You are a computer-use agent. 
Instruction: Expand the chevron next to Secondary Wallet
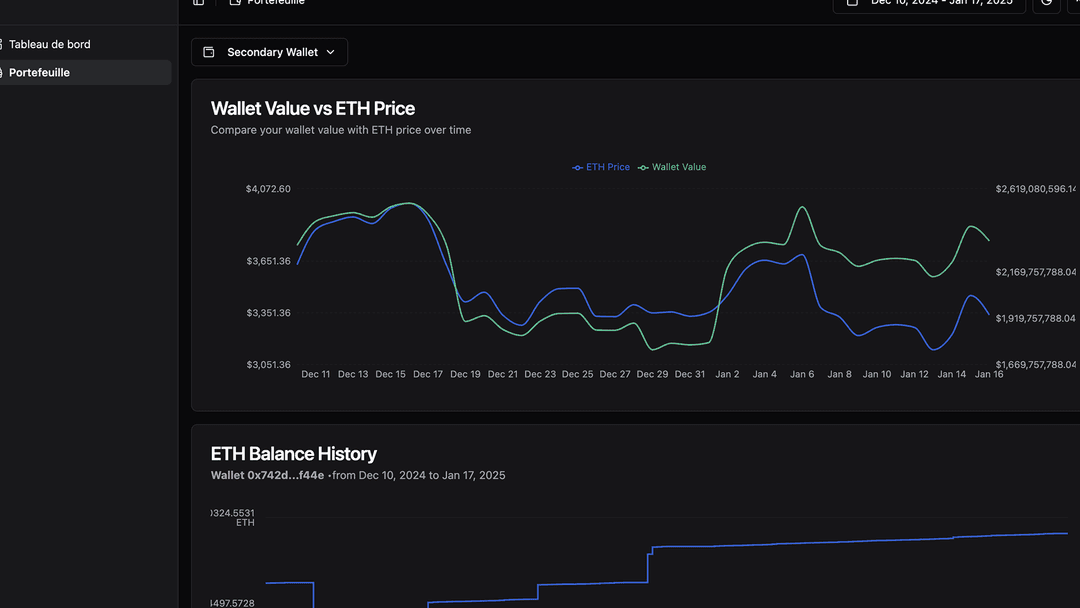coord(331,52)
